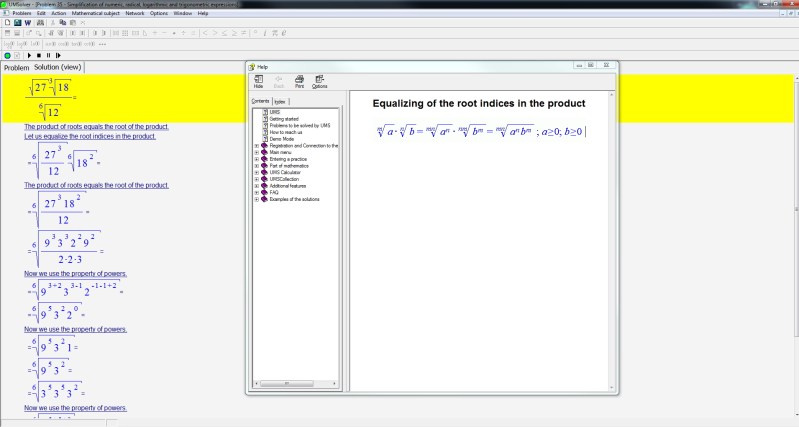799x427 pixels.
Task: Select the UMS topic at the tree top
Action: point(275,112)
